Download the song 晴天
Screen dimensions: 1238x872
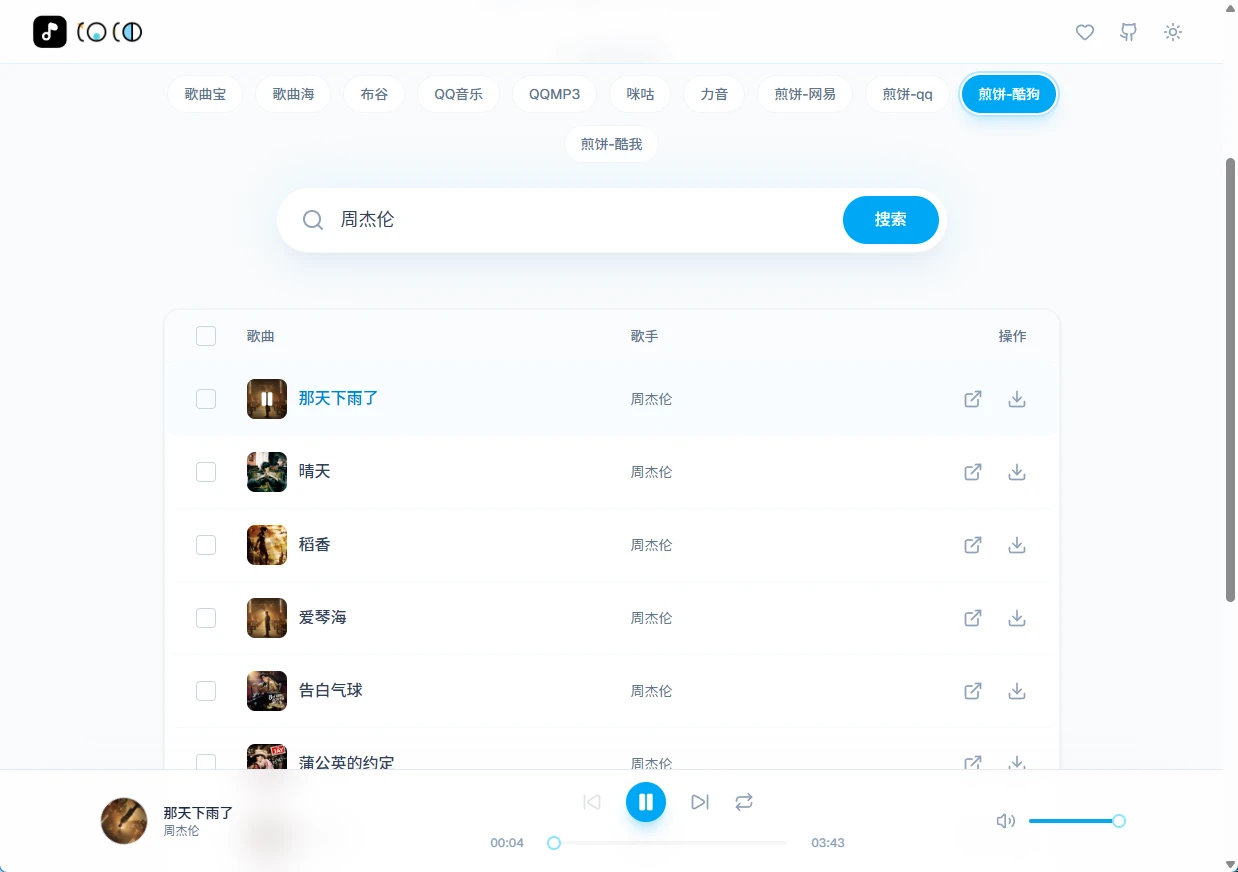[1017, 472]
